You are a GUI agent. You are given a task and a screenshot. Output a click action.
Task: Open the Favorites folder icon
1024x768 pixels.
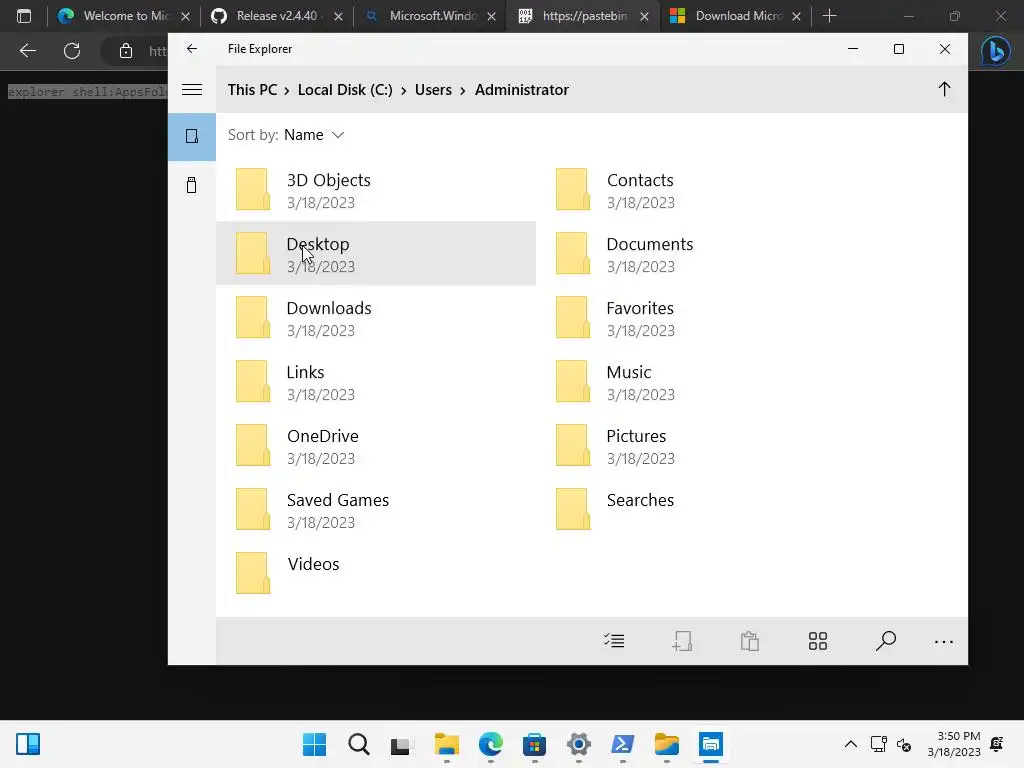(x=573, y=317)
